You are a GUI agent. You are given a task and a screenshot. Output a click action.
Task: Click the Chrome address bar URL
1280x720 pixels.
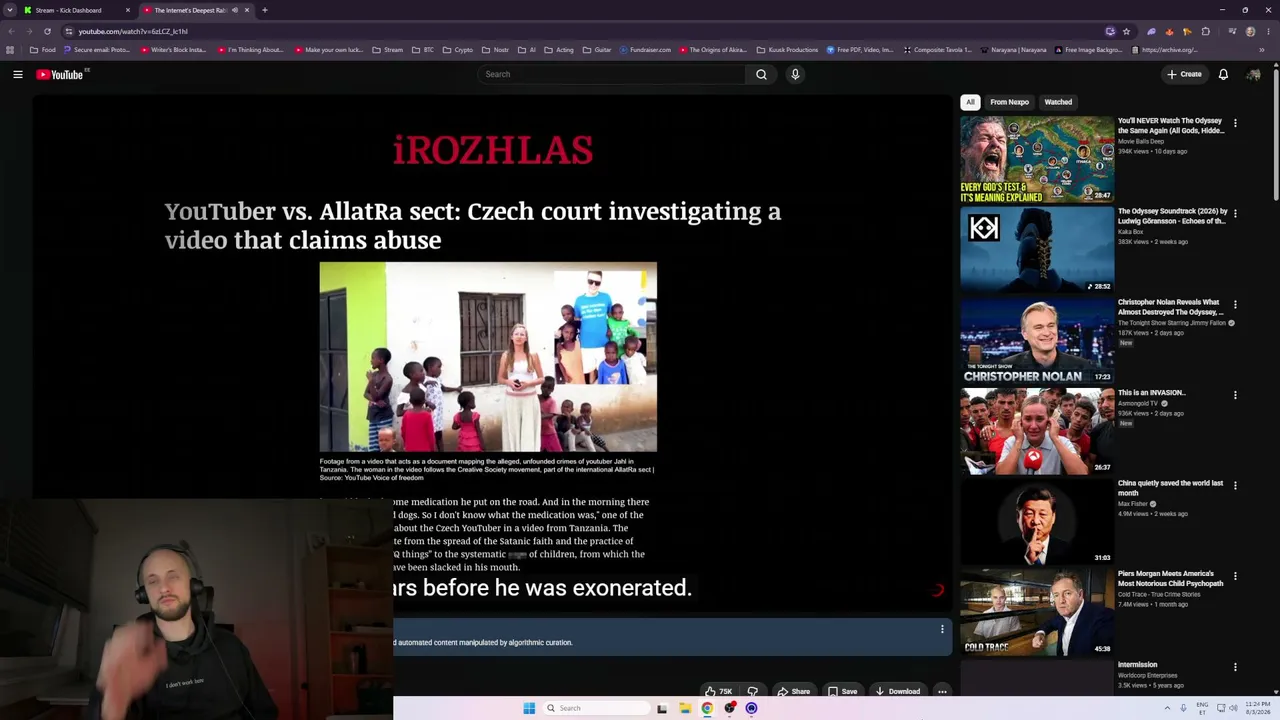(133, 31)
